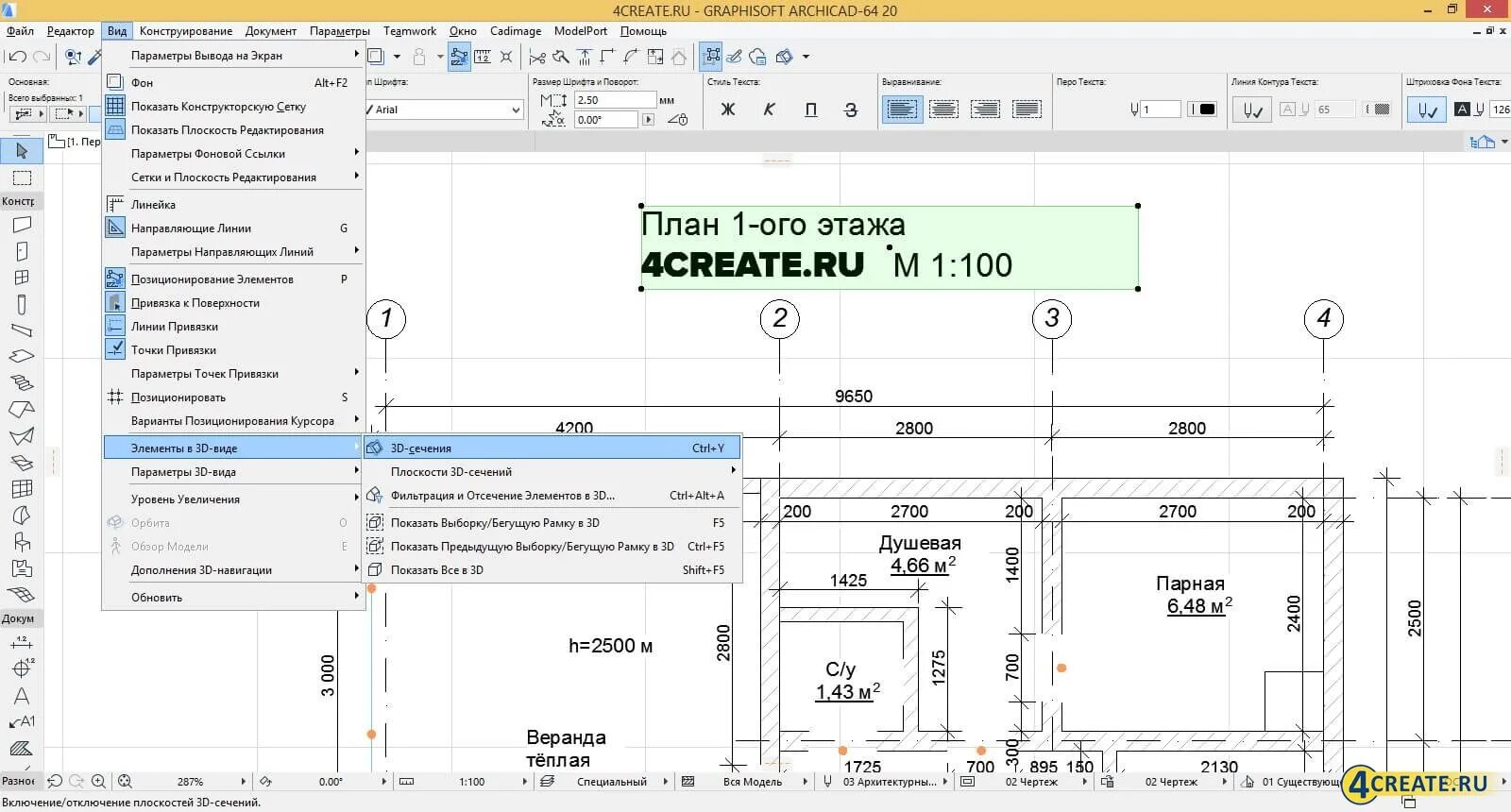Expand the Вся Модель dropdown arrow

point(805,782)
